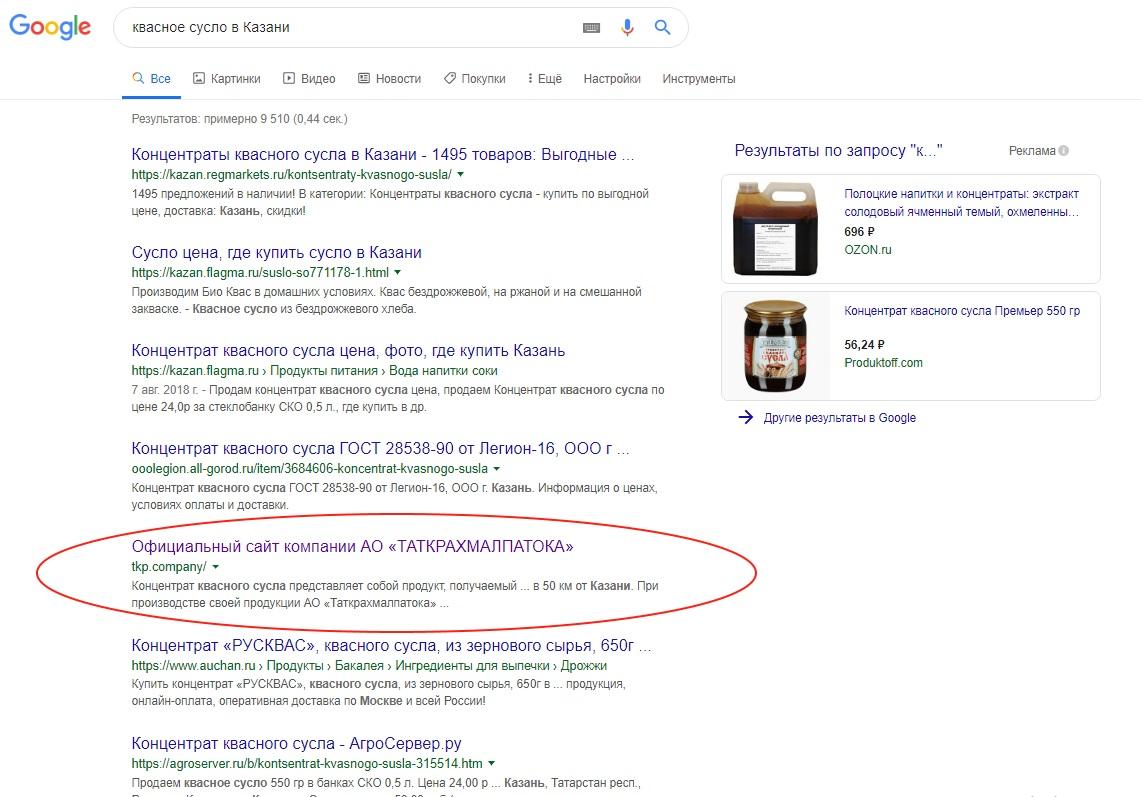1141x797 pixels.
Task: Click arrow icon beside Другие результаты в Google
Action: pos(745,417)
